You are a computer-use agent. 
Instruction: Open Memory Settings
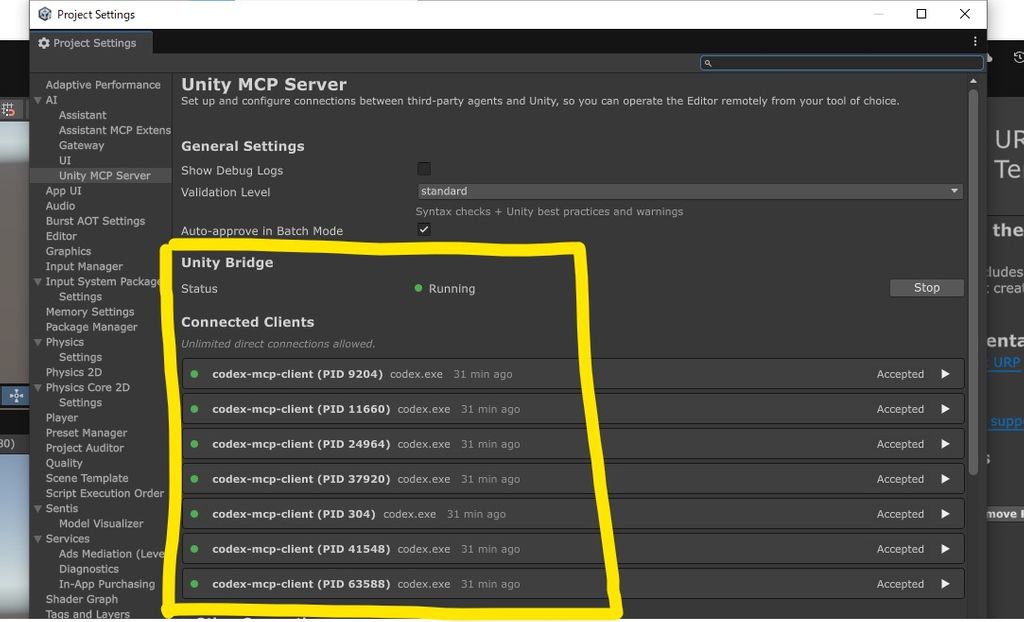coord(89,312)
